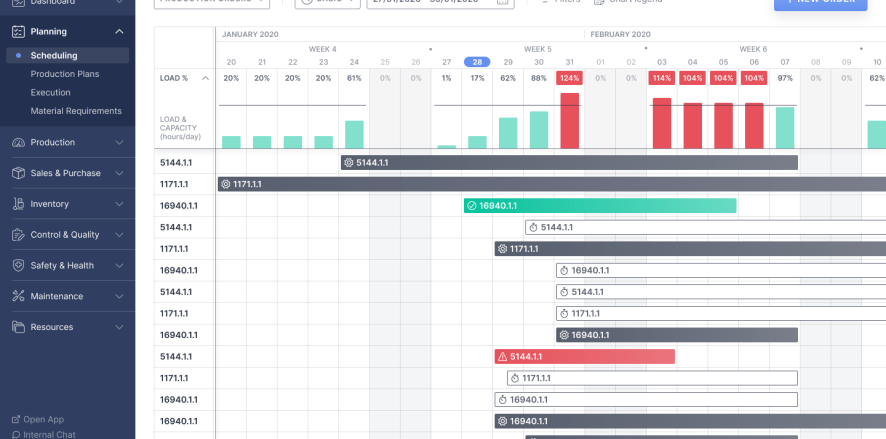Click the Production module icon in sidebar
The image size is (886, 439).
tap(17, 143)
